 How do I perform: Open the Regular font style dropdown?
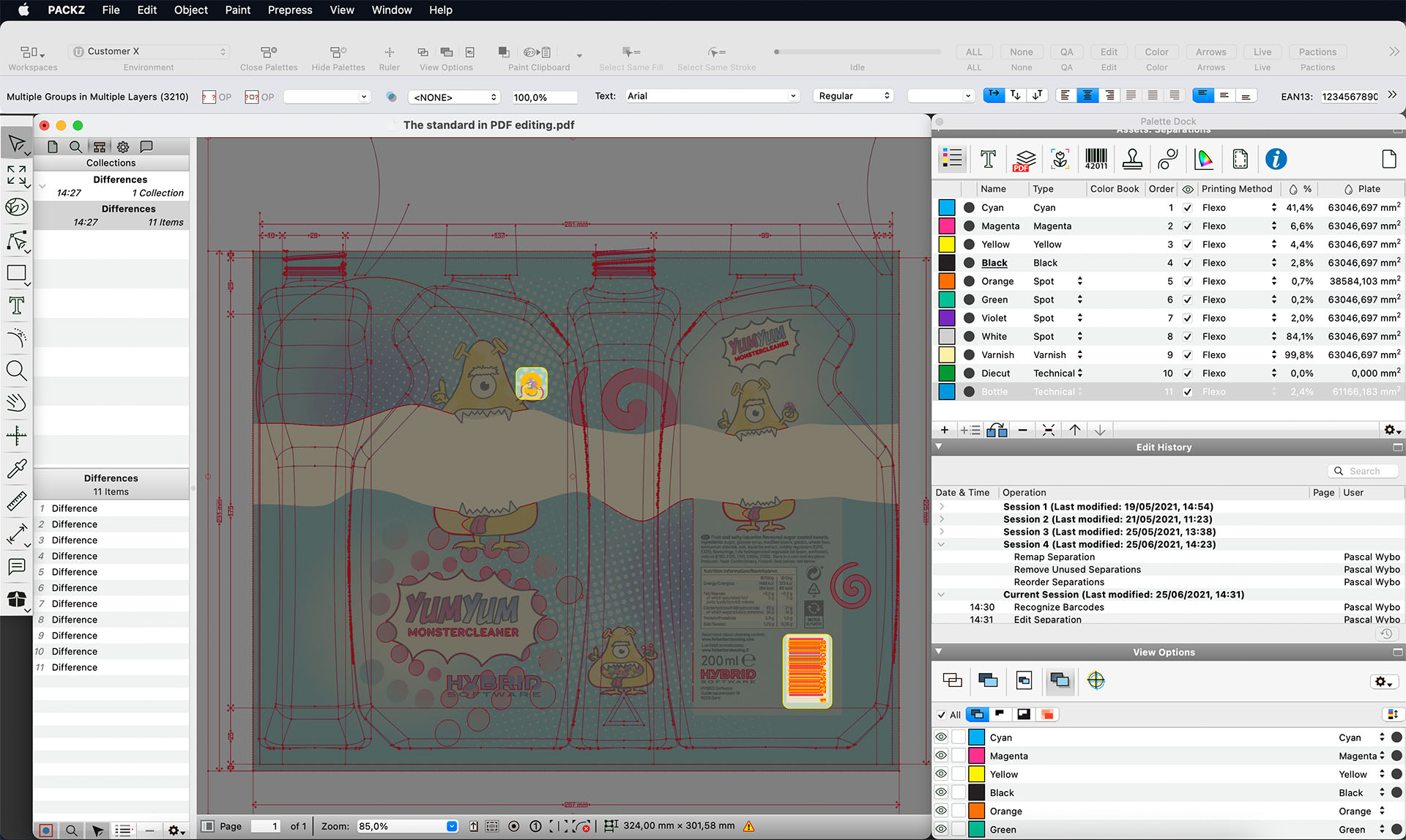853,96
